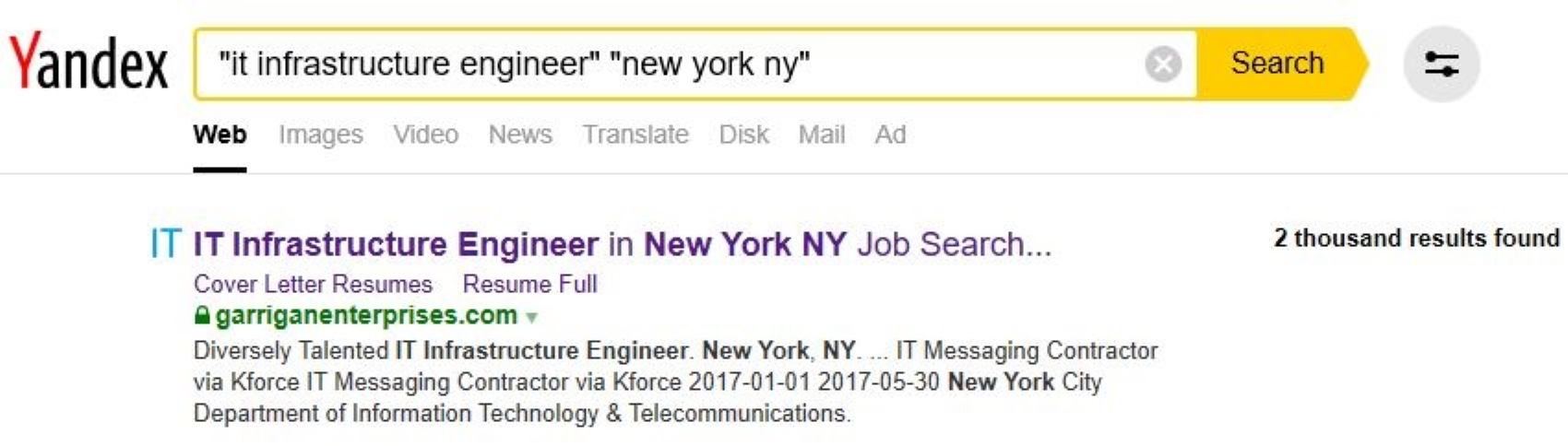Open the Translate tab
The image size is (1568, 446).
tap(635, 135)
